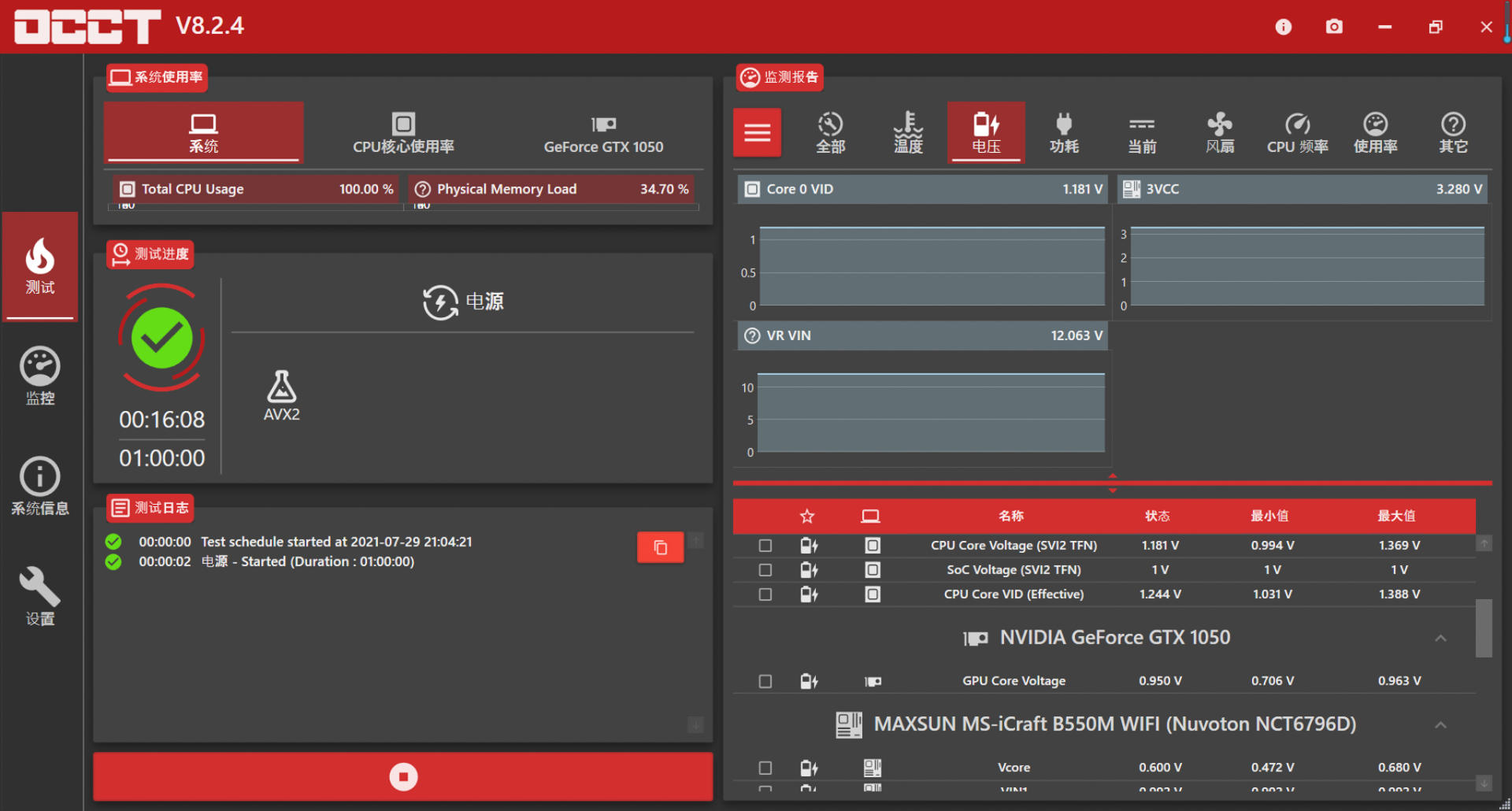Click the red splitter handle between graphs and table
Screen dimensions: 1512x811
coord(1113,483)
